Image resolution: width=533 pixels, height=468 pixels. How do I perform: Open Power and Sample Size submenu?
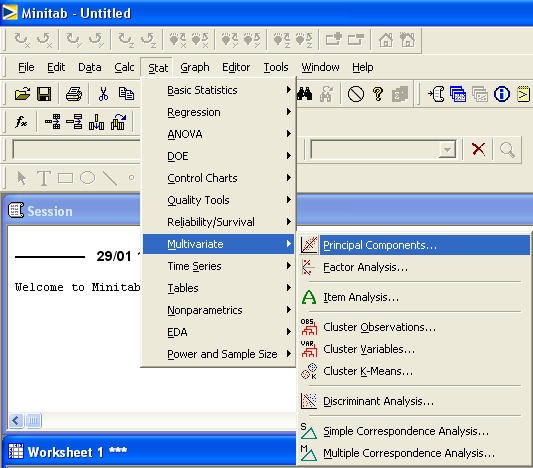(x=218, y=354)
